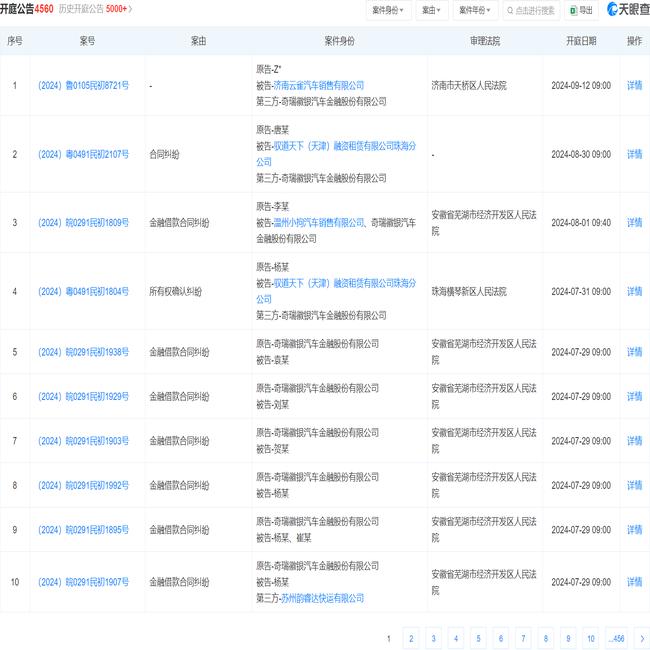View 详情 for row 10
The height and width of the screenshot is (650, 650).
pyautogui.click(x=634, y=582)
